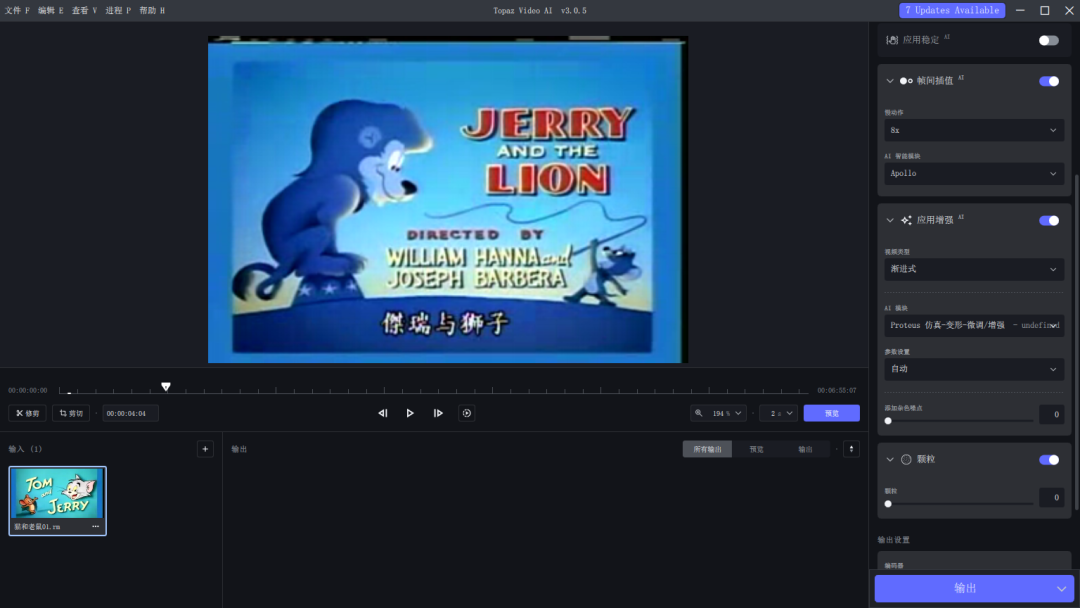This screenshot has height=608, width=1080.
Task: Click the sort icon beside the output tabs
Action: (x=851, y=449)
